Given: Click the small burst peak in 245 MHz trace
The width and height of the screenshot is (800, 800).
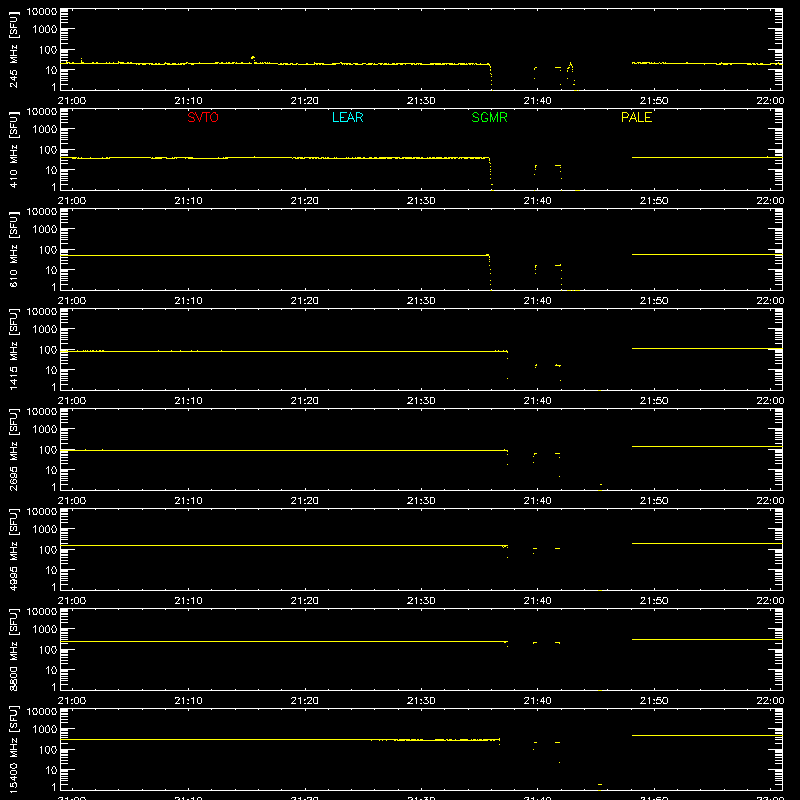Looking at the screenshot, I should (253, 58).
